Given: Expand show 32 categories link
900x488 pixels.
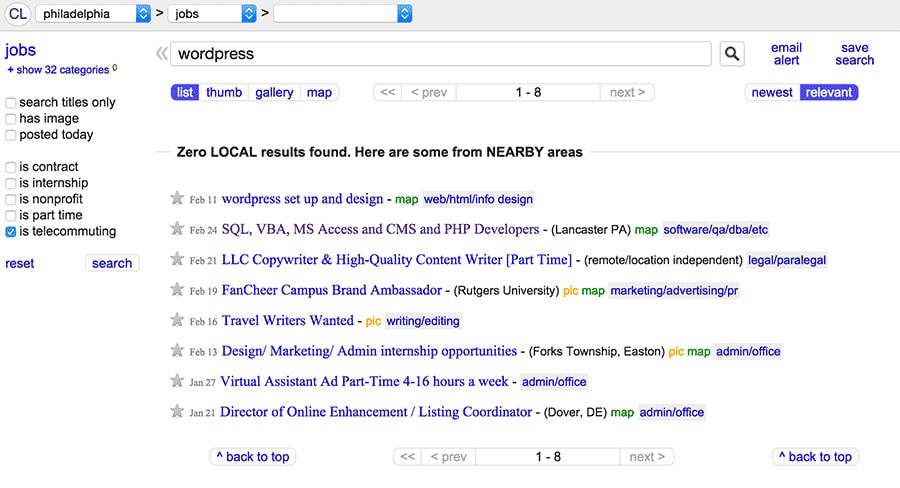Looking at the screenshot, I should 58,70.
